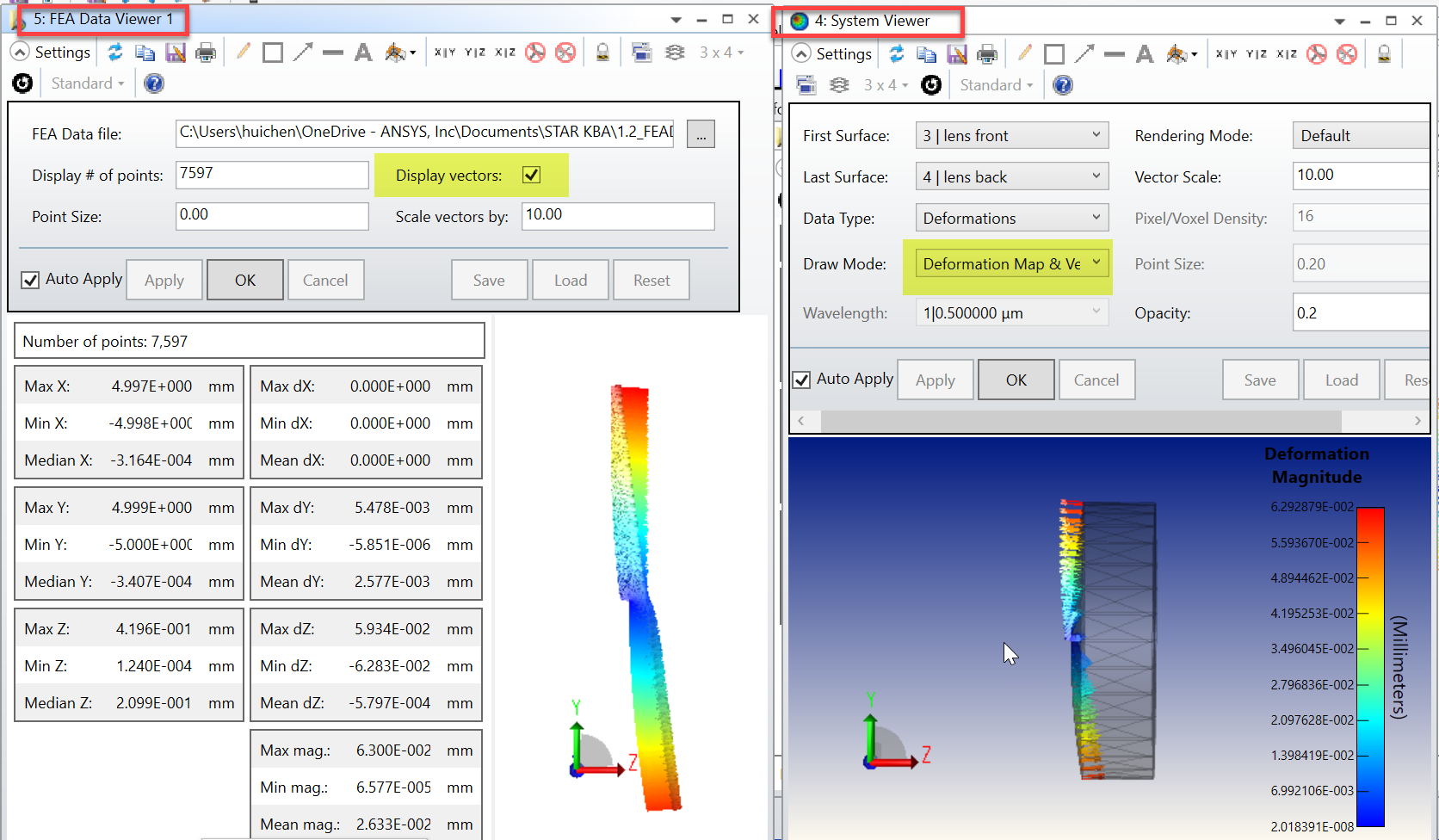The image size is (1439, 840).
Task: Click System Viewer horizontal scrollbar
Action: [x=1081, y=421]
